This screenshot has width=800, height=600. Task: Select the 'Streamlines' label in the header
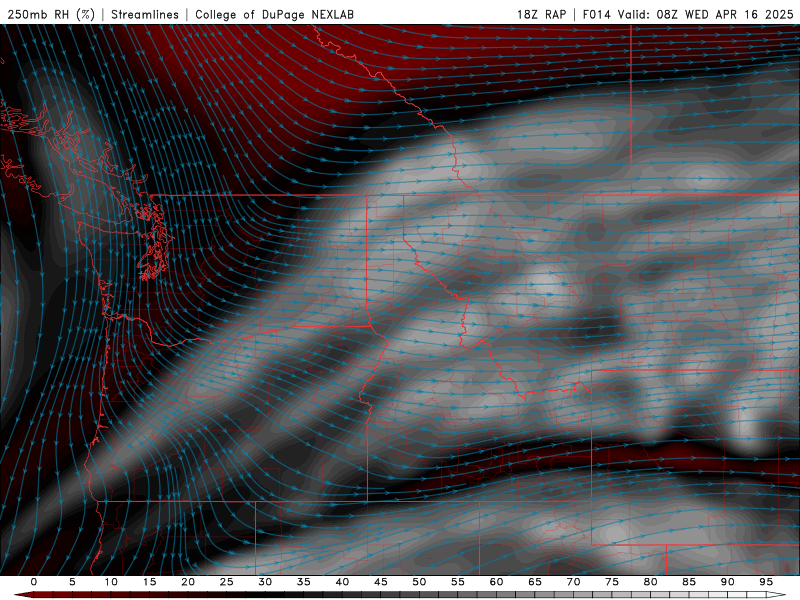pyautogui.click(x=145, y=15)
